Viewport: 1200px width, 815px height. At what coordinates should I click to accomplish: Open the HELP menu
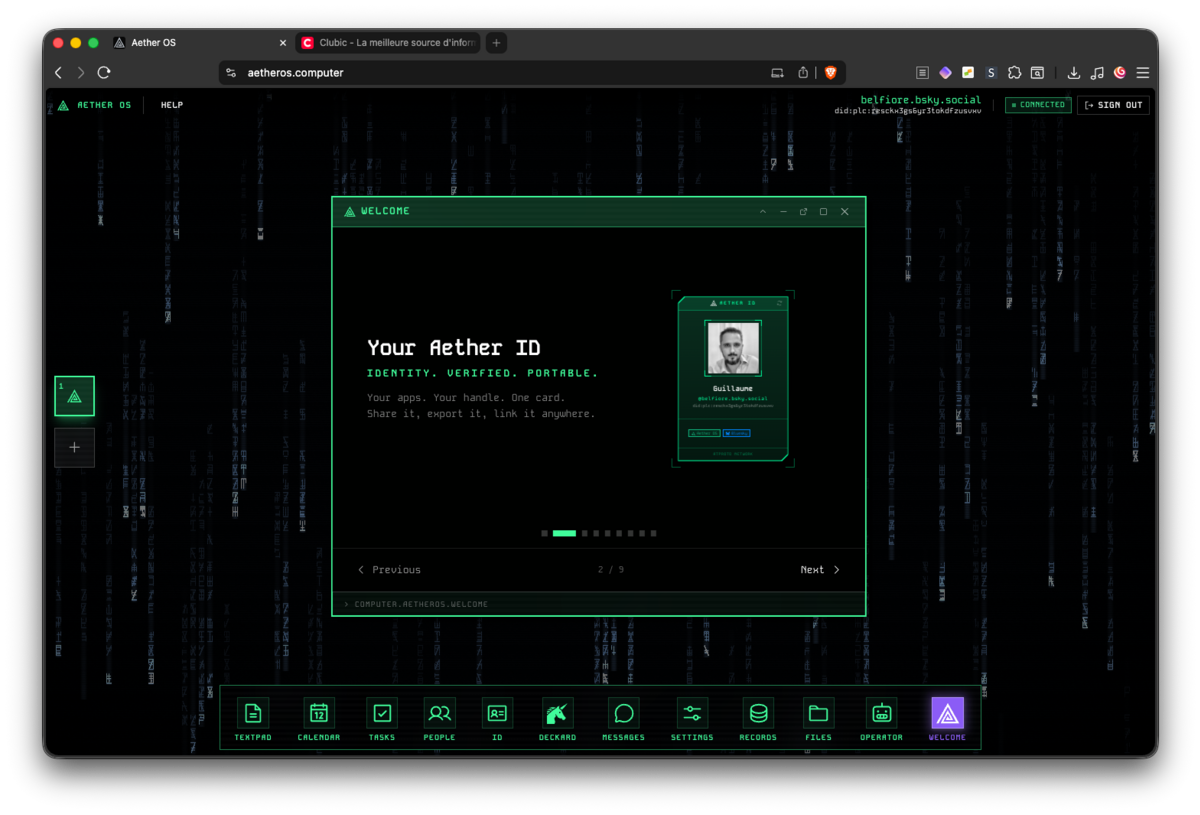coord(171,104)
